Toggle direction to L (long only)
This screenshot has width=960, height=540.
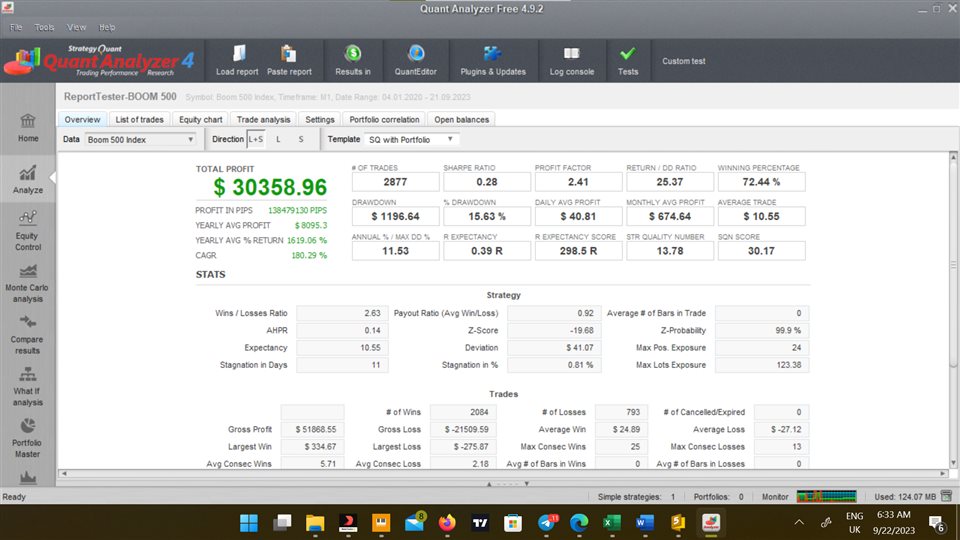point(278,139)
